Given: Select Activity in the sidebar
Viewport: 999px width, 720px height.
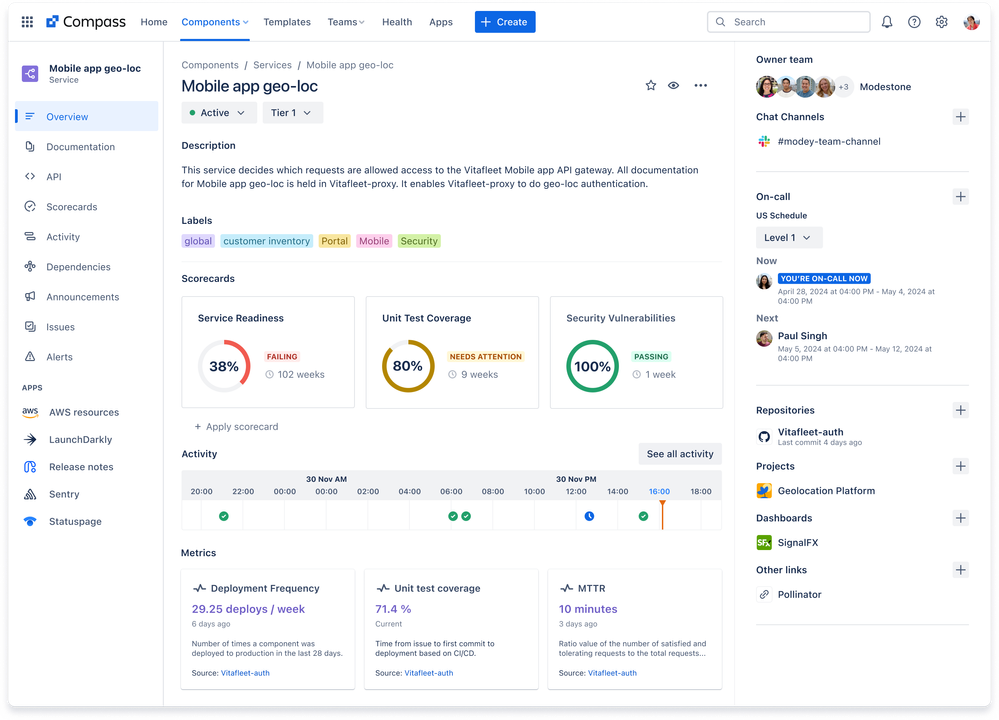Looking at the screenshot, I should point(87,236).
